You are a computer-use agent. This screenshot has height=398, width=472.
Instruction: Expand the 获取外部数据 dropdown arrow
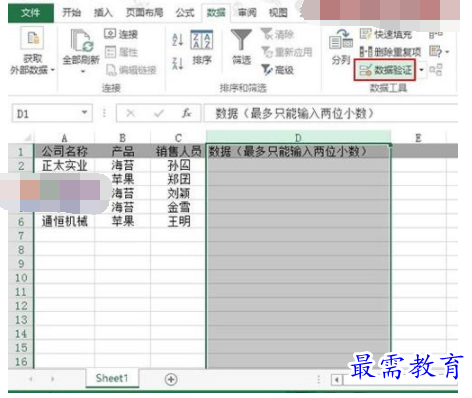pos(53,70)
